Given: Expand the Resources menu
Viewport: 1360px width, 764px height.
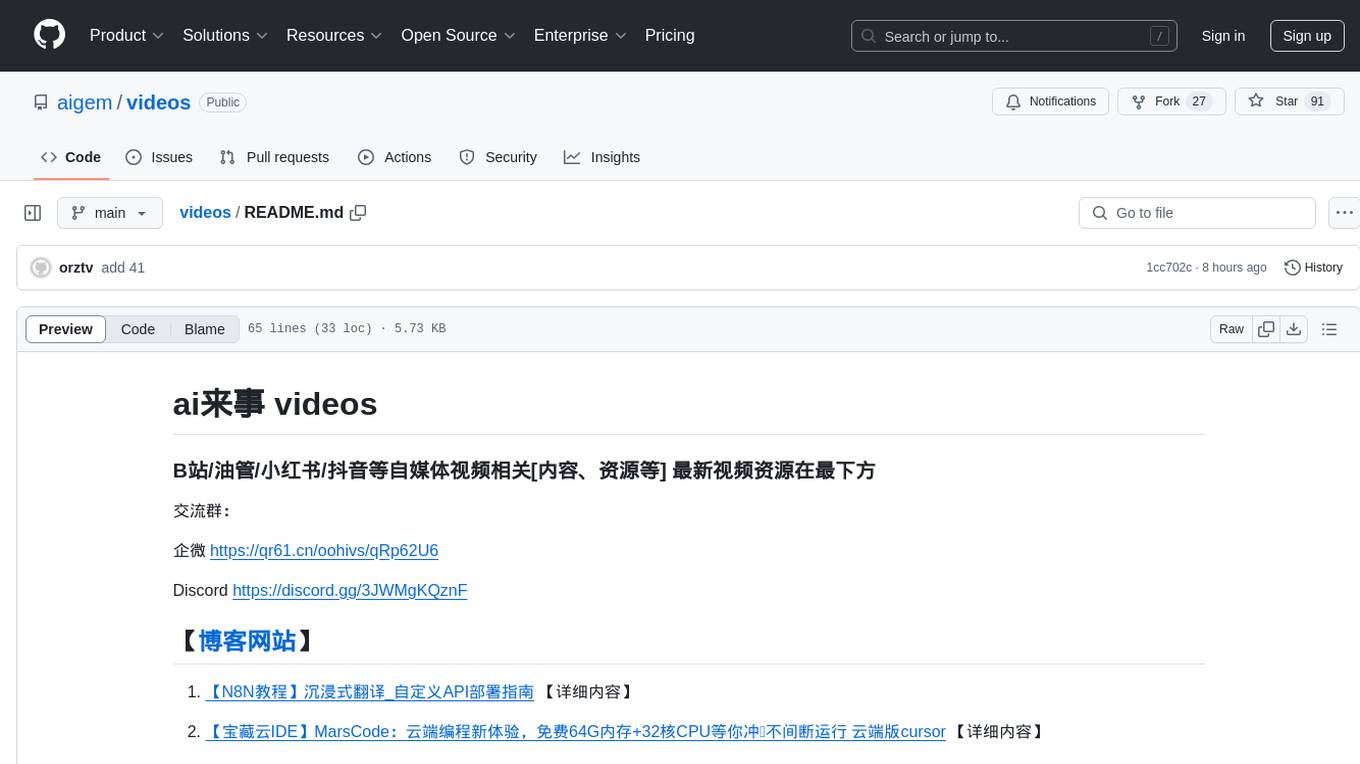Looking at the screenshot, I should (334, 35).
